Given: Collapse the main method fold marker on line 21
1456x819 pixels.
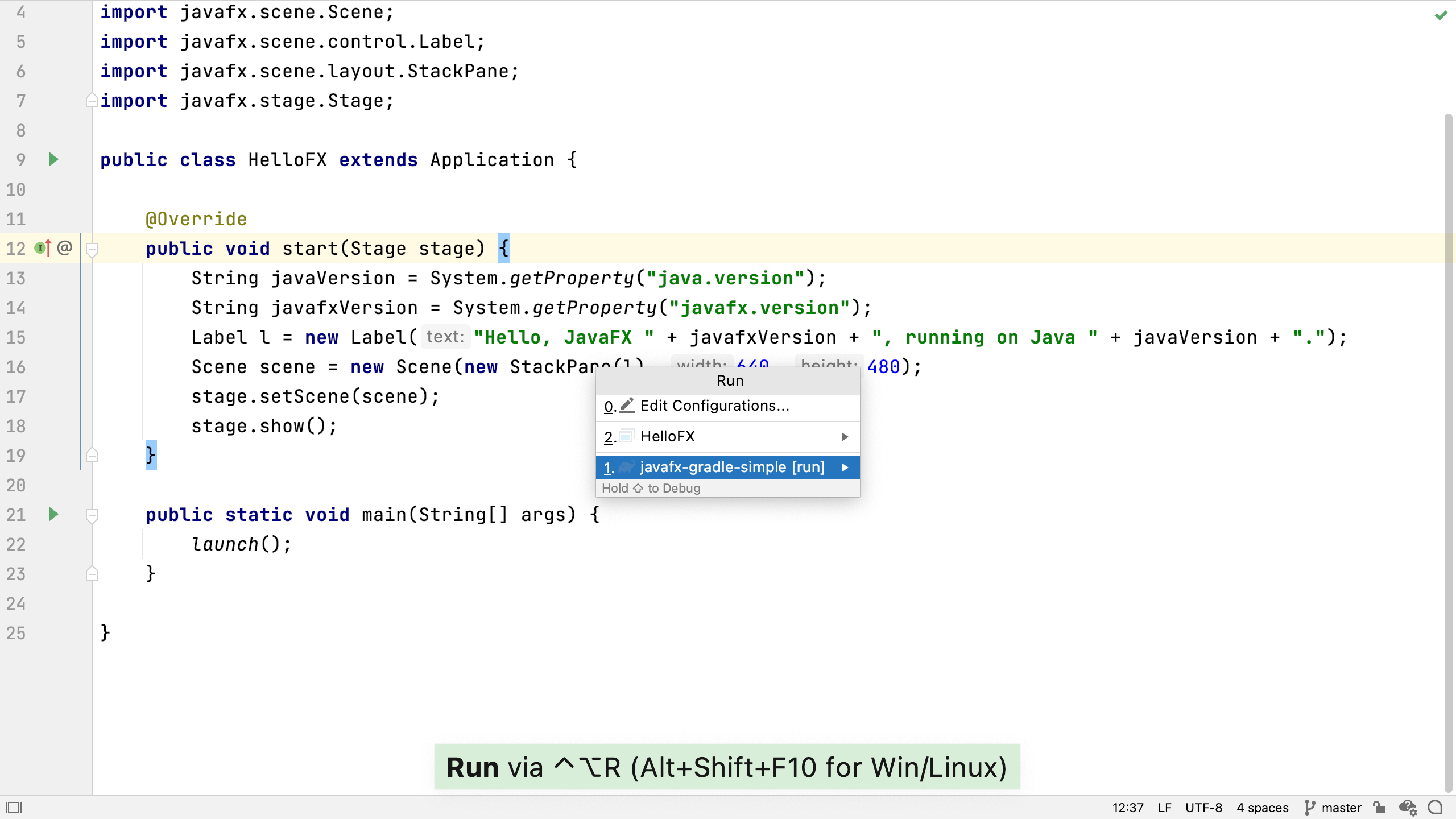Looking at the screenshot, I should [92, 515].
